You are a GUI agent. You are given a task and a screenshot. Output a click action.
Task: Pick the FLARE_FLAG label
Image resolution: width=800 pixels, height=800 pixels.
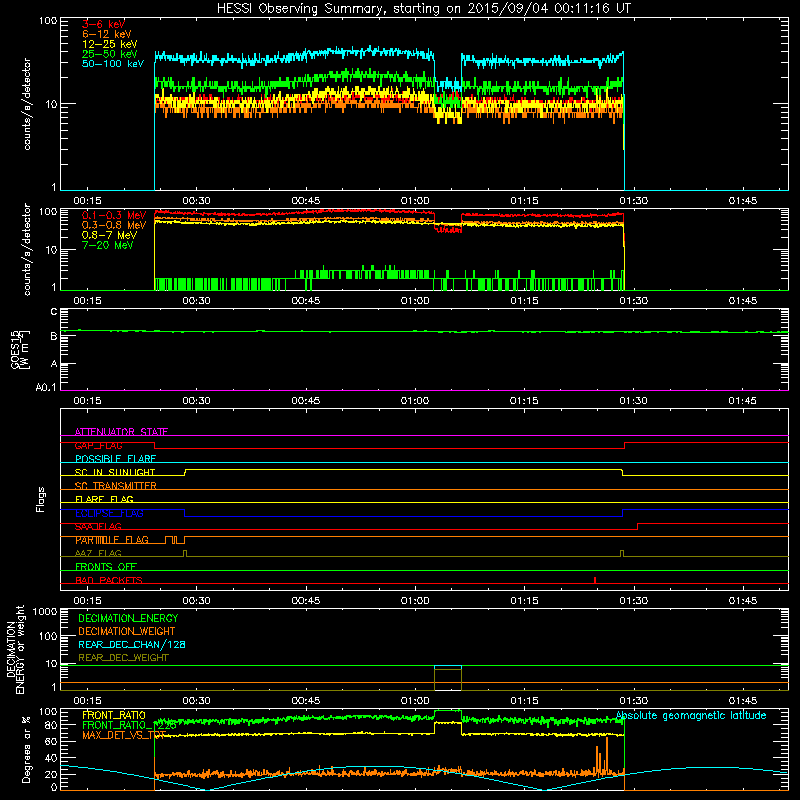coord(104,499)
